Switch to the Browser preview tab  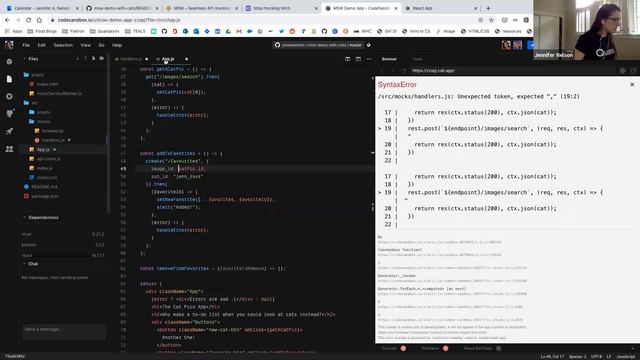(x=389, y=59)
